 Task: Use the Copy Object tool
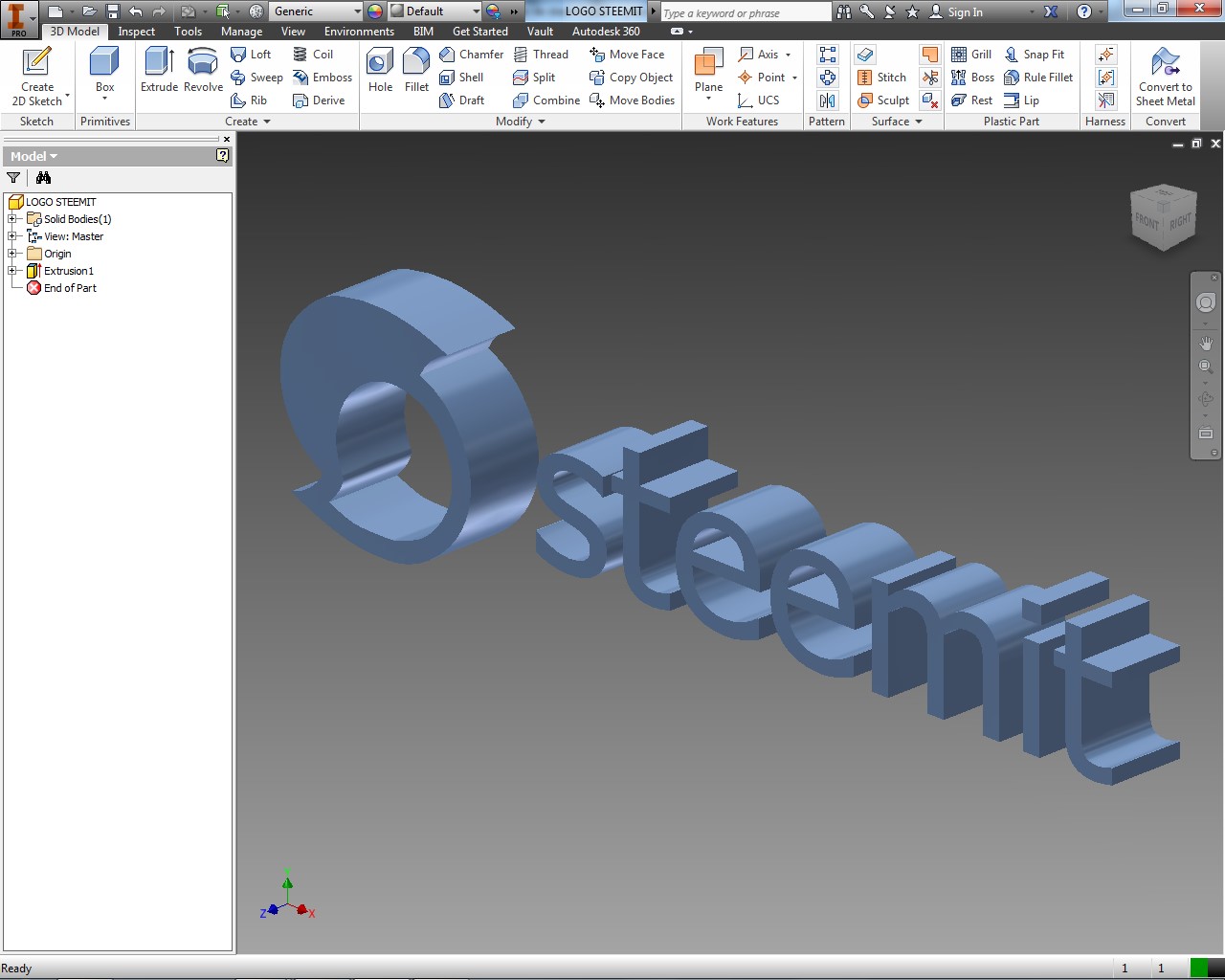631,78
